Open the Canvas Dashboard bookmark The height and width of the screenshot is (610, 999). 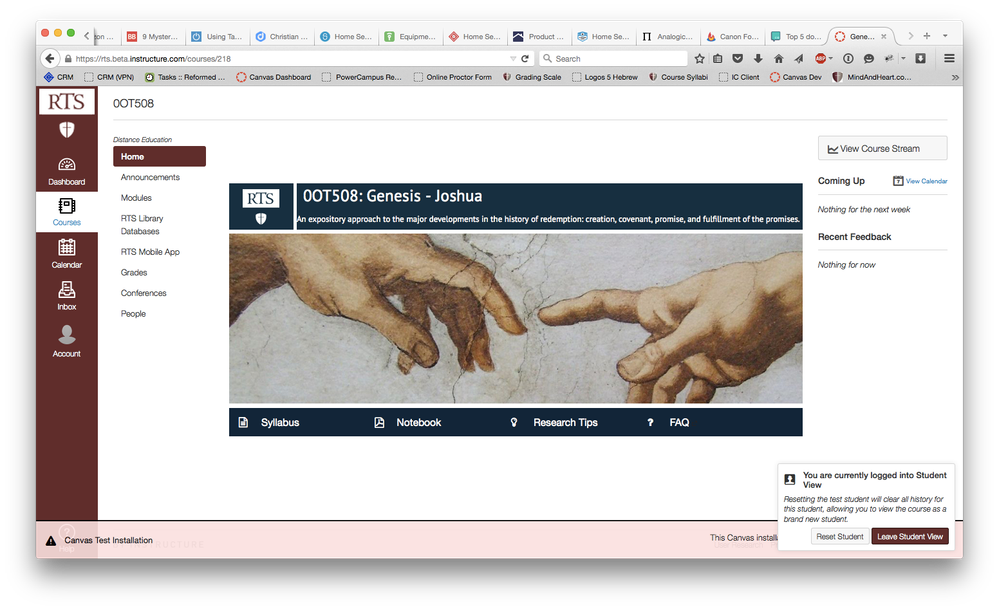[x=274, y=77]
